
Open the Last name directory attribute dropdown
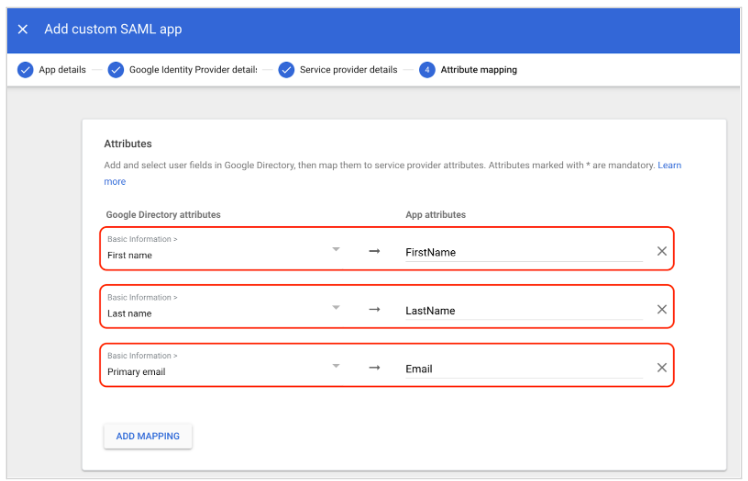tap(336, 307)
